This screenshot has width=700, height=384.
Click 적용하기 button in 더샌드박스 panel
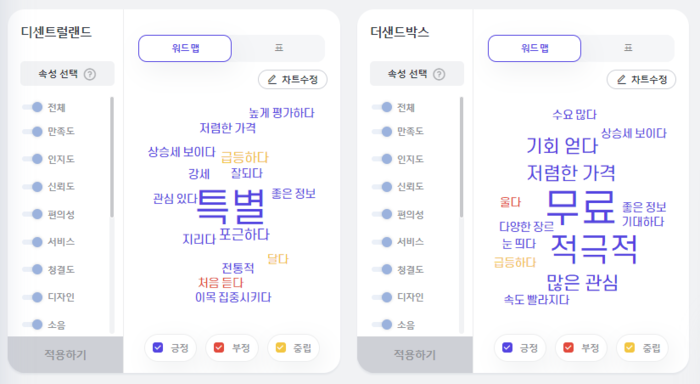(415, 355)
